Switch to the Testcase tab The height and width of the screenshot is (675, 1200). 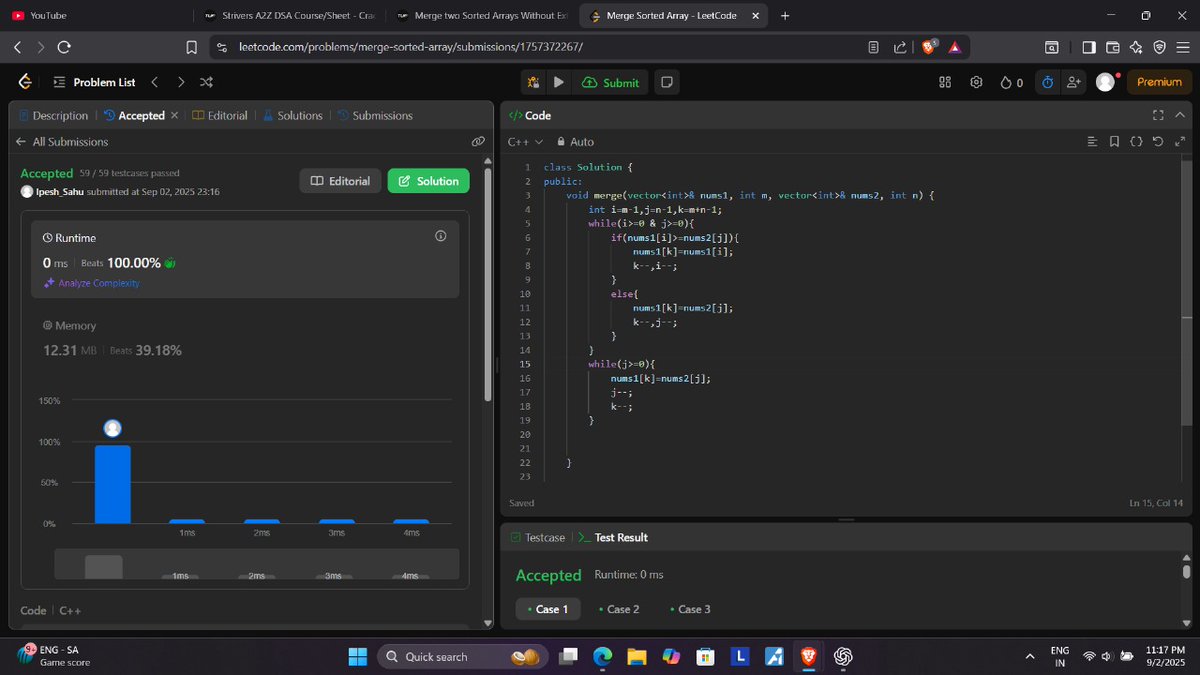tap(537, 537)
